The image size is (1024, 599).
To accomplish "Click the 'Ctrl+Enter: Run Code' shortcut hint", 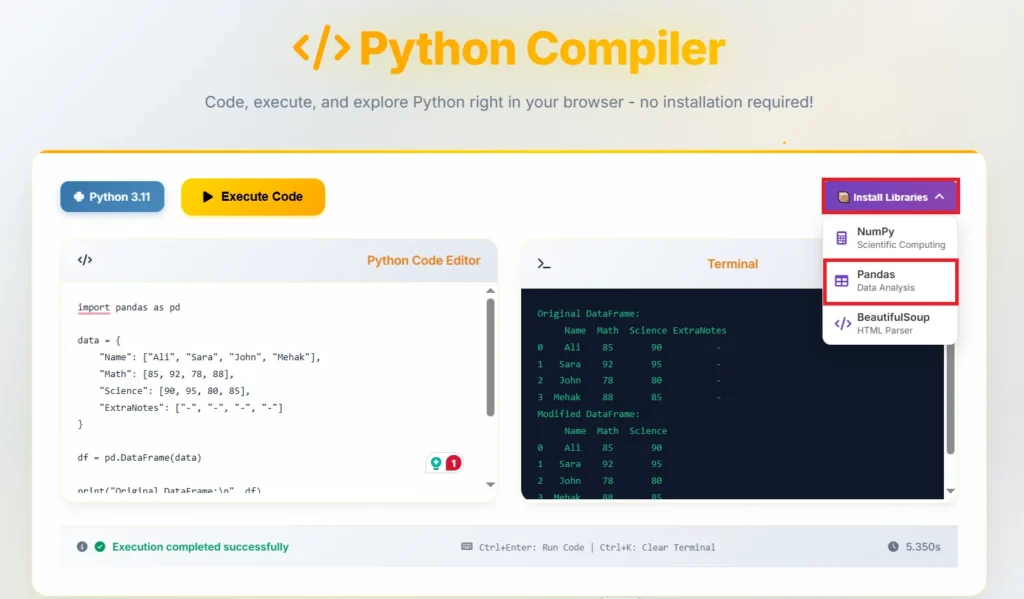I will 532,547.
